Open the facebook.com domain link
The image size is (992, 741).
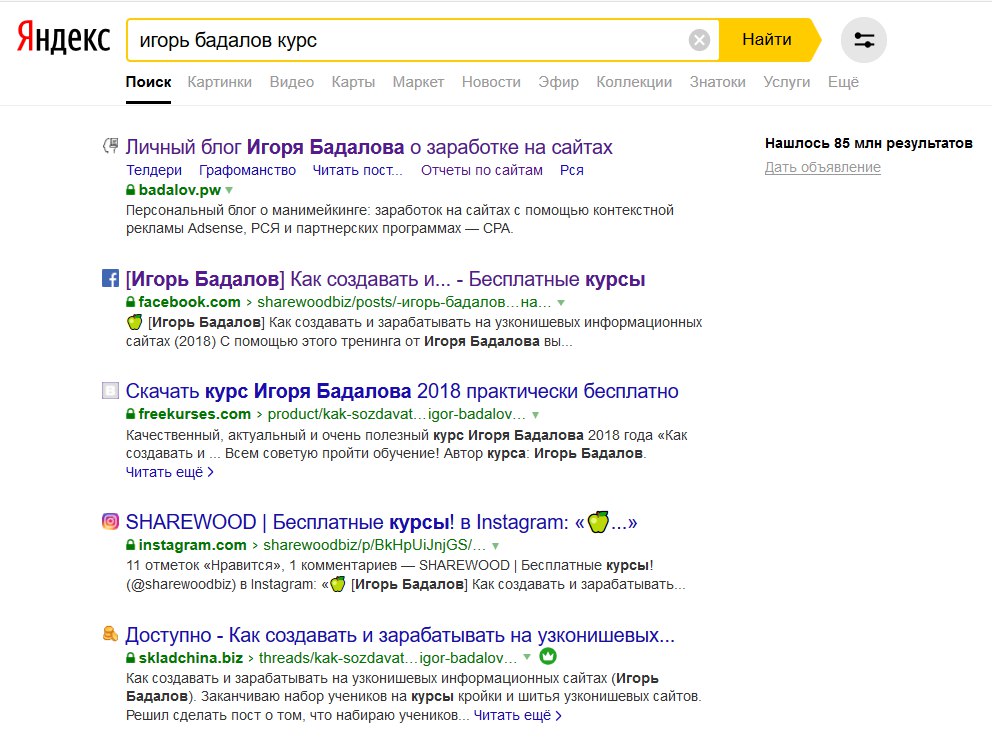coord(189,302)
